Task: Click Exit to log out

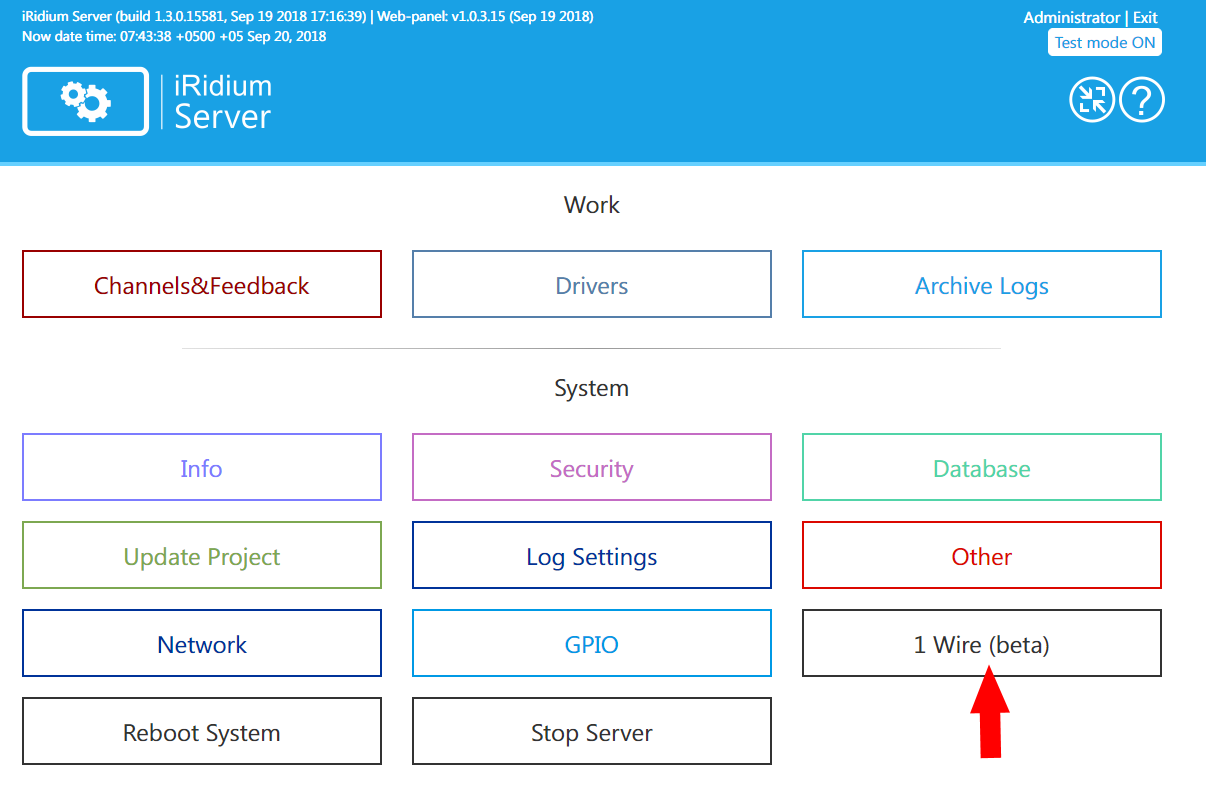Action: pos(1146,17)
